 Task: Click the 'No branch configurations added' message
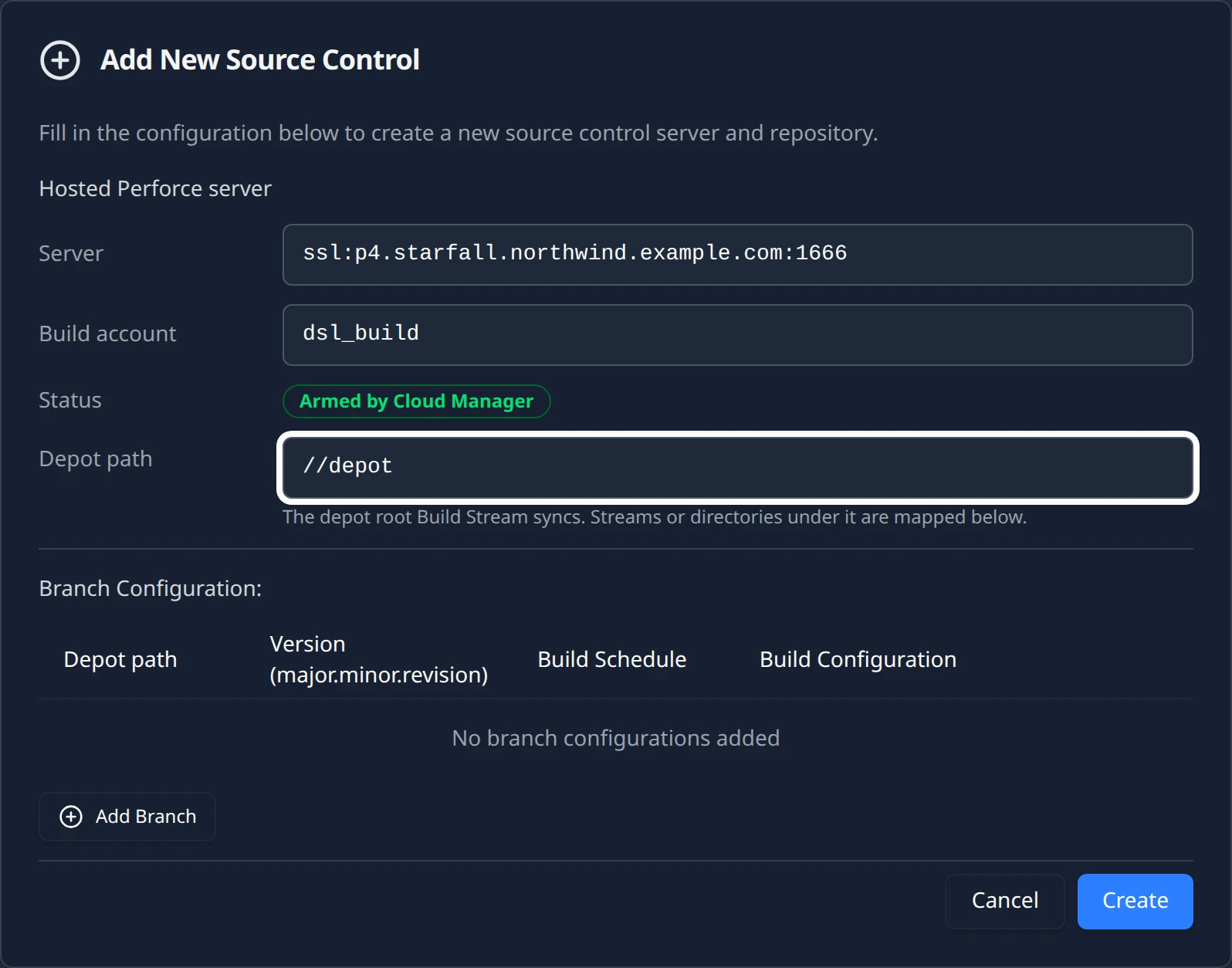tap(615, 738)
